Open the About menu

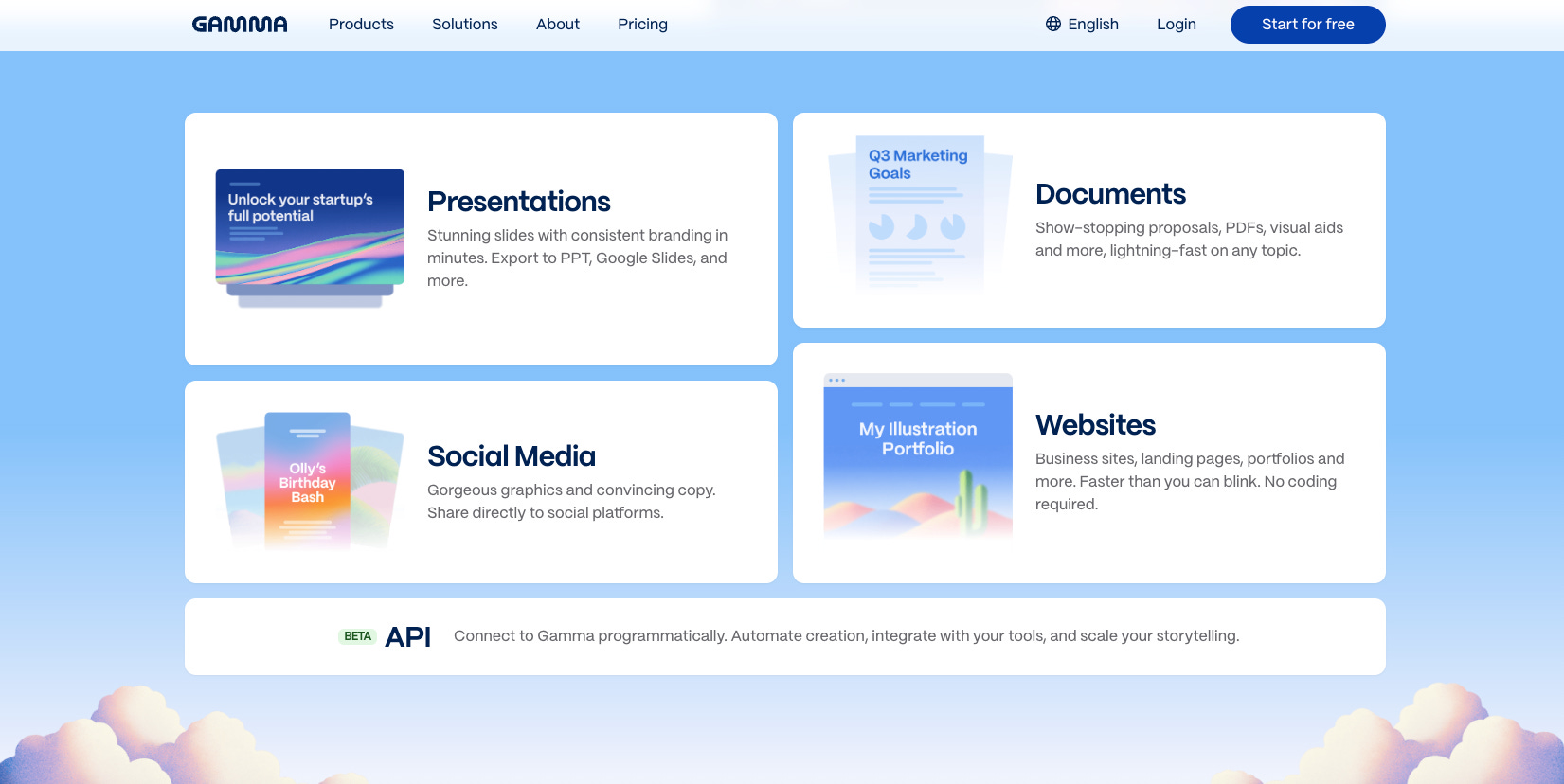(558, 25)
